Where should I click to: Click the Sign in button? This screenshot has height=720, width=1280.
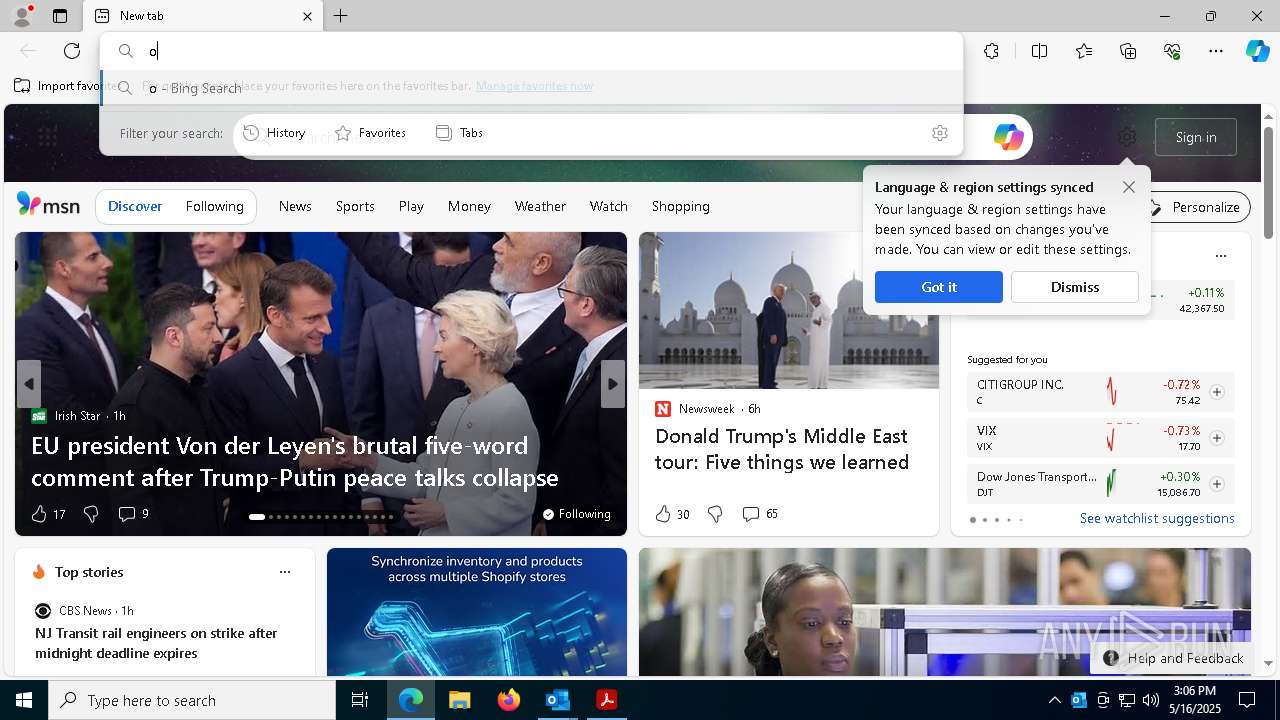(x=1196, y=137)
